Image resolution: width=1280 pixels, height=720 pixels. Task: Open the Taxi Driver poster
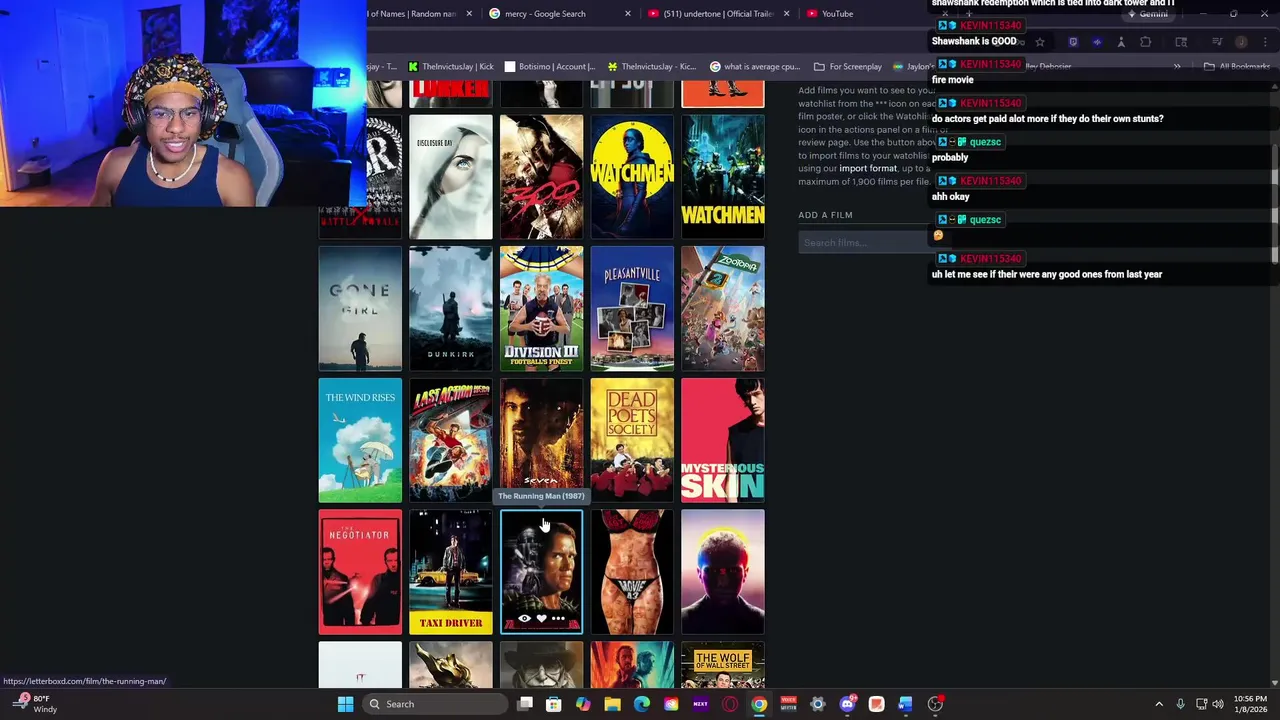tap(450, 572)
